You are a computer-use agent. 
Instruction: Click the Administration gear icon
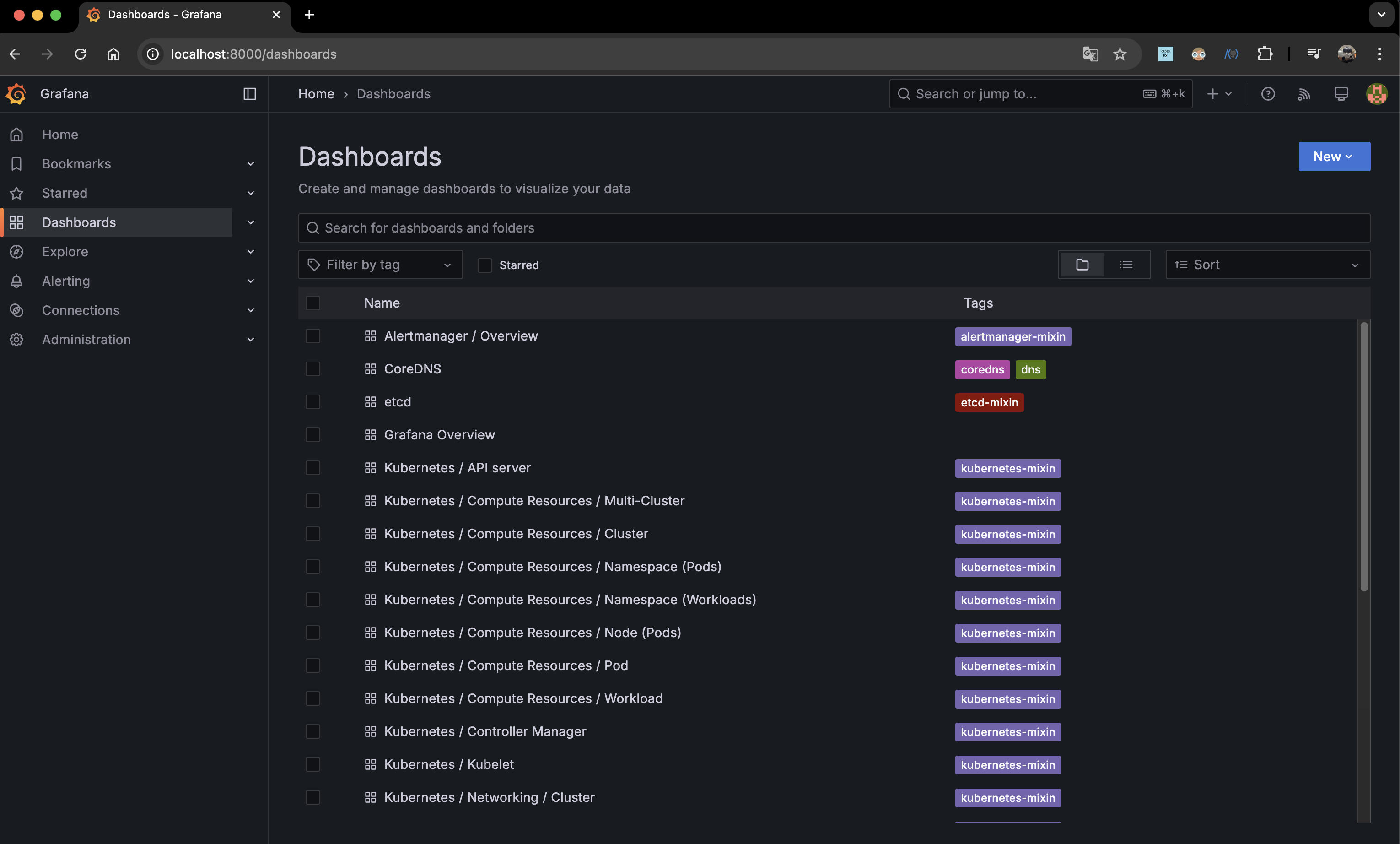16,339
